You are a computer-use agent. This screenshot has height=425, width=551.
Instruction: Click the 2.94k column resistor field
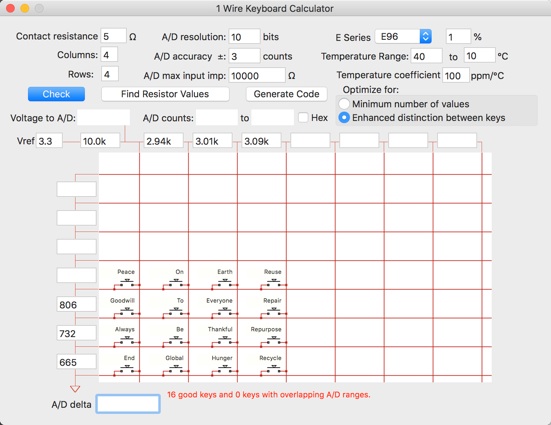[163, 141]
